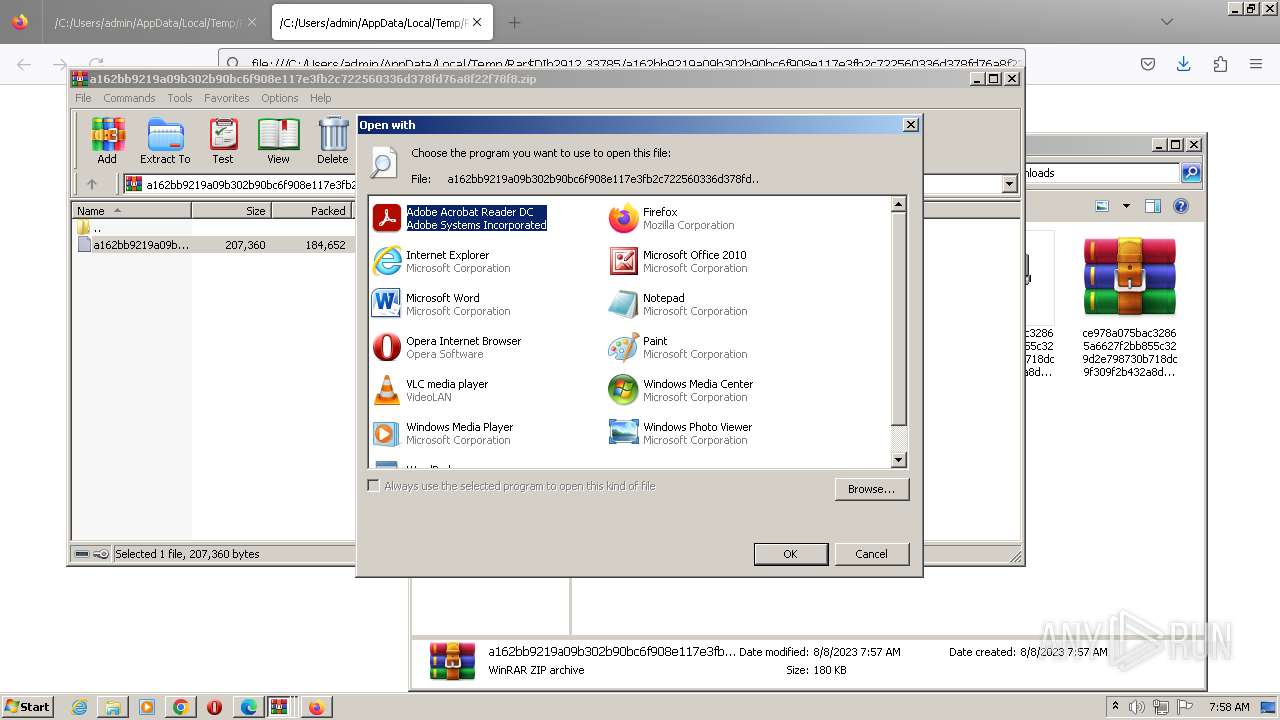Toggle Explorer preview pane icon
The width and height of the screenshot is (1280, 720).
pyautogui.click(x=1153, y=206)
